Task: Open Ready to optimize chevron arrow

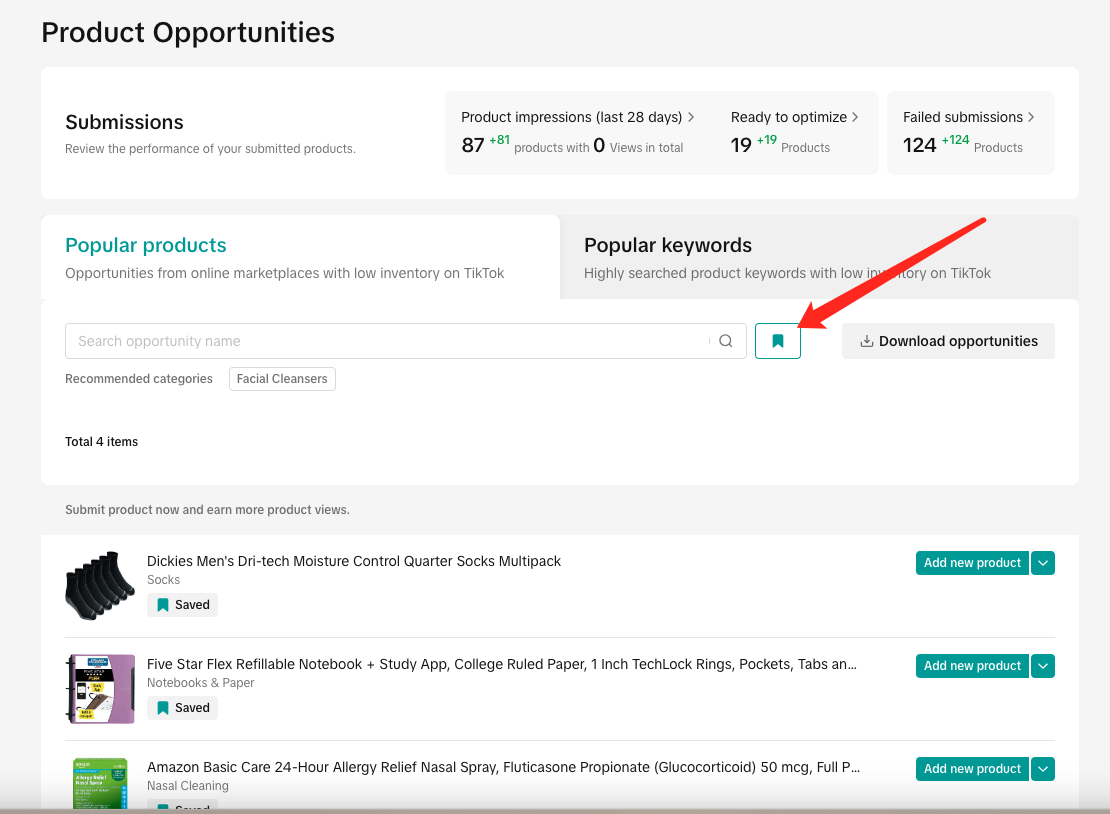Action: coord(855,117)
